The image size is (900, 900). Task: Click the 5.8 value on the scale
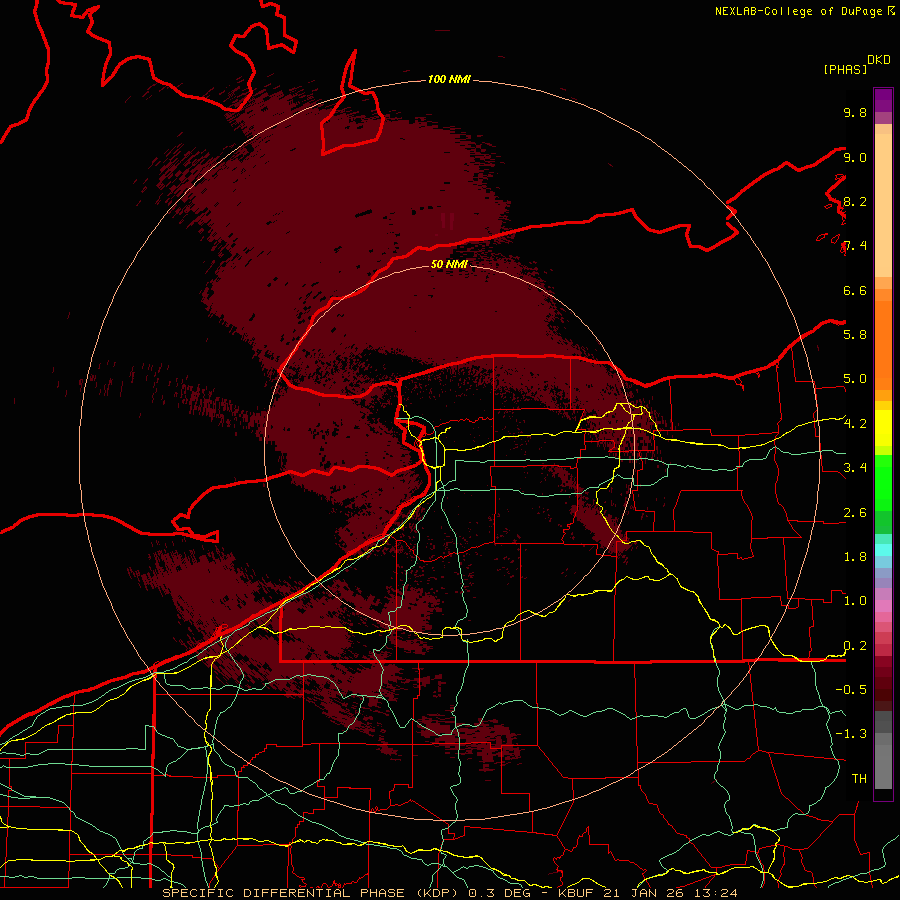[x=855, y=335]
